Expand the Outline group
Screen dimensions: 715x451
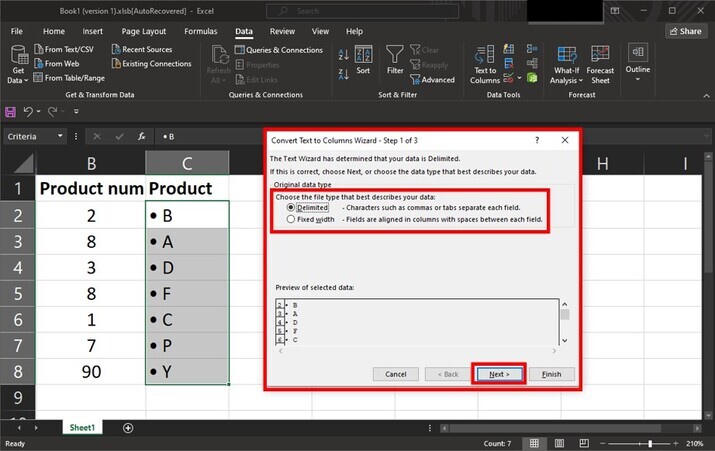637,62
